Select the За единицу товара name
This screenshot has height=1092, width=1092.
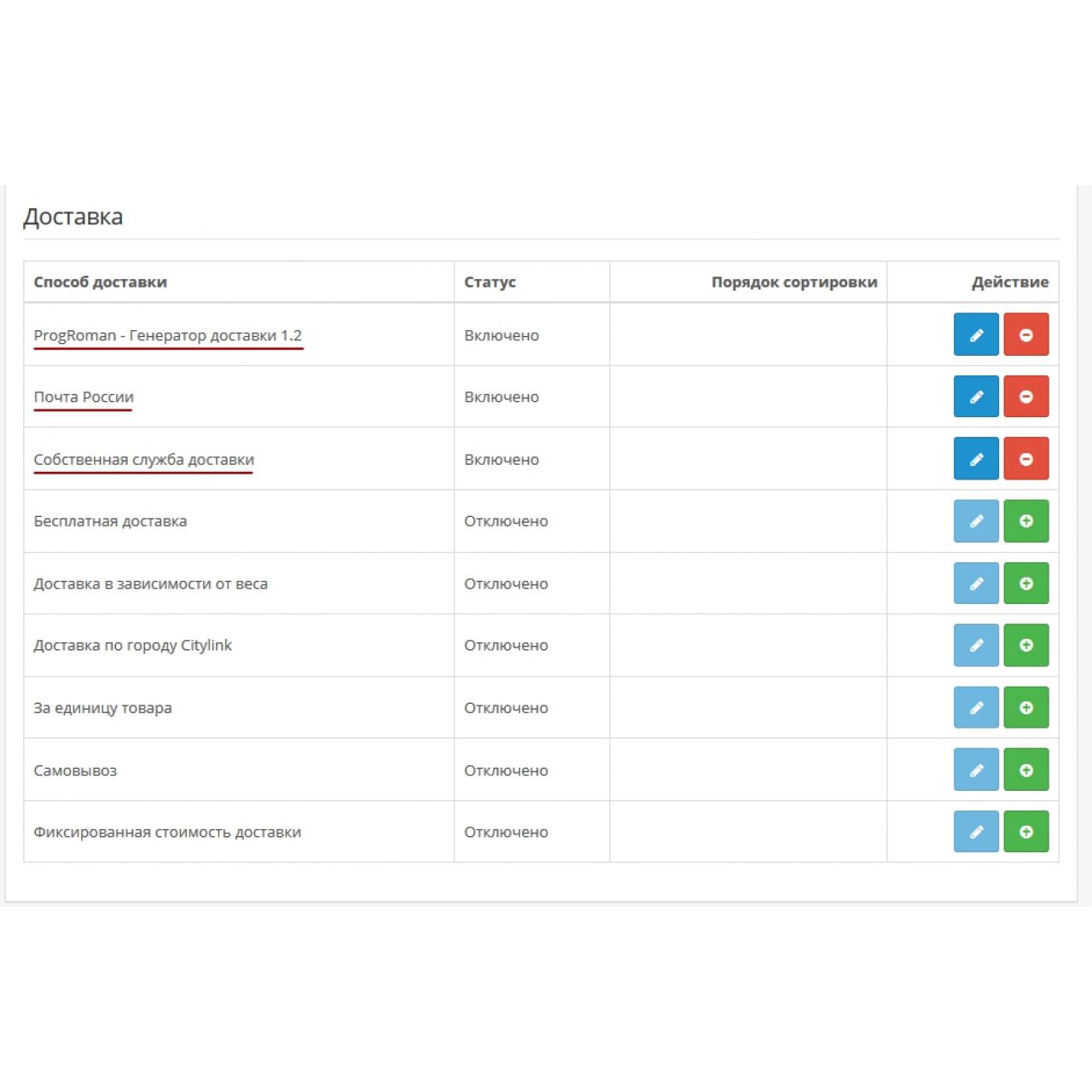102,708
